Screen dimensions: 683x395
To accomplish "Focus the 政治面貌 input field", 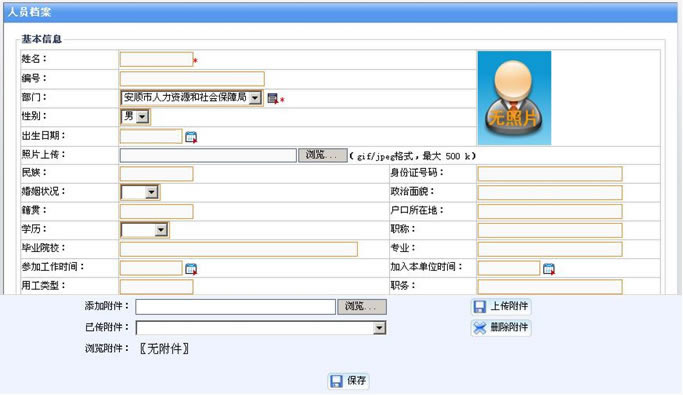I will point(550,192).
